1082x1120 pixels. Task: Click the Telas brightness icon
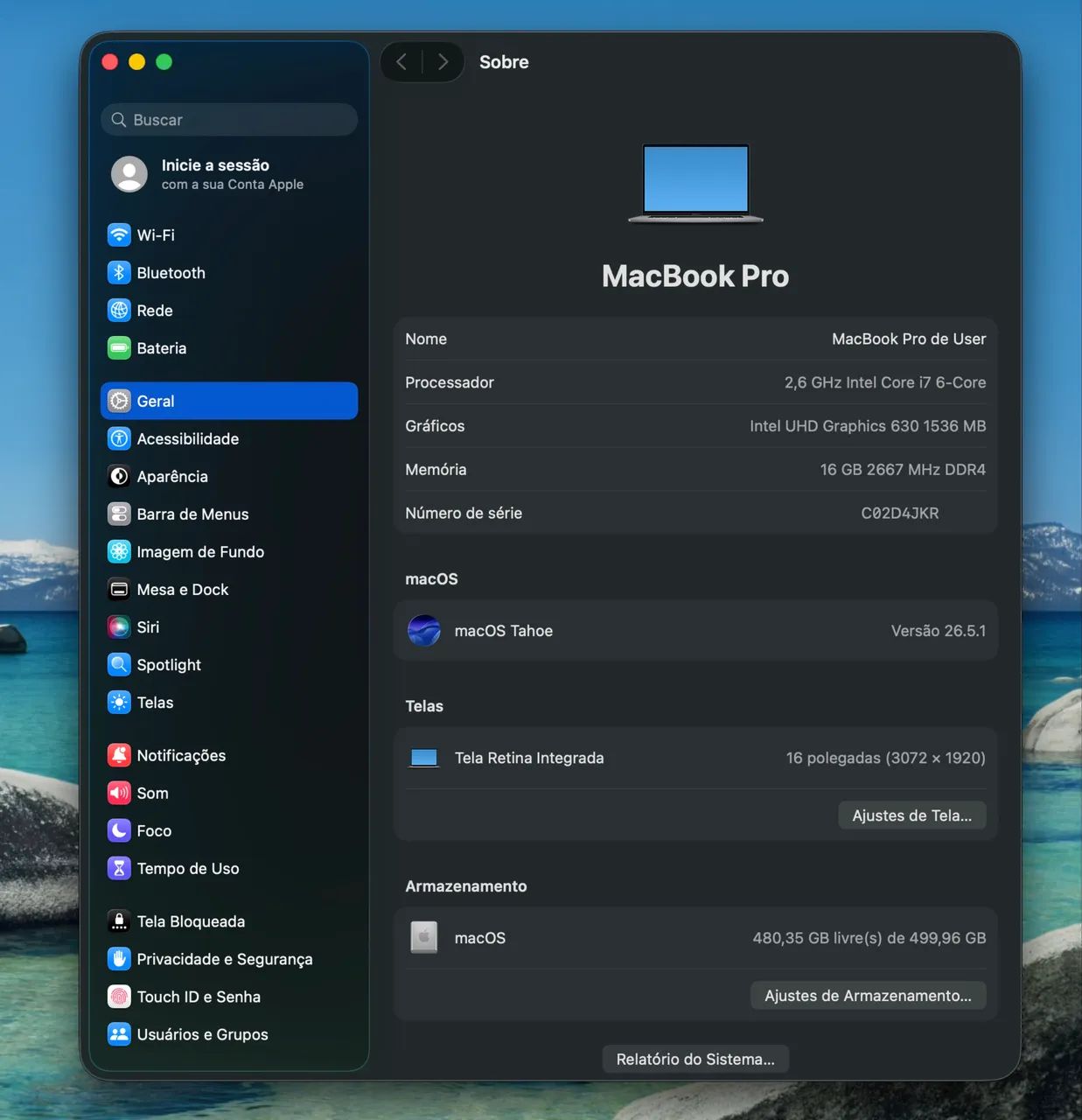(119, 702)
